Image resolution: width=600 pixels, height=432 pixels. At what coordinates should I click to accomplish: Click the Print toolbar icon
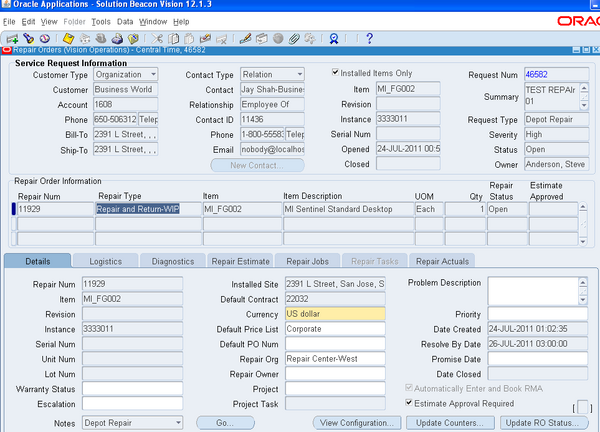click(x=117, y=39)
